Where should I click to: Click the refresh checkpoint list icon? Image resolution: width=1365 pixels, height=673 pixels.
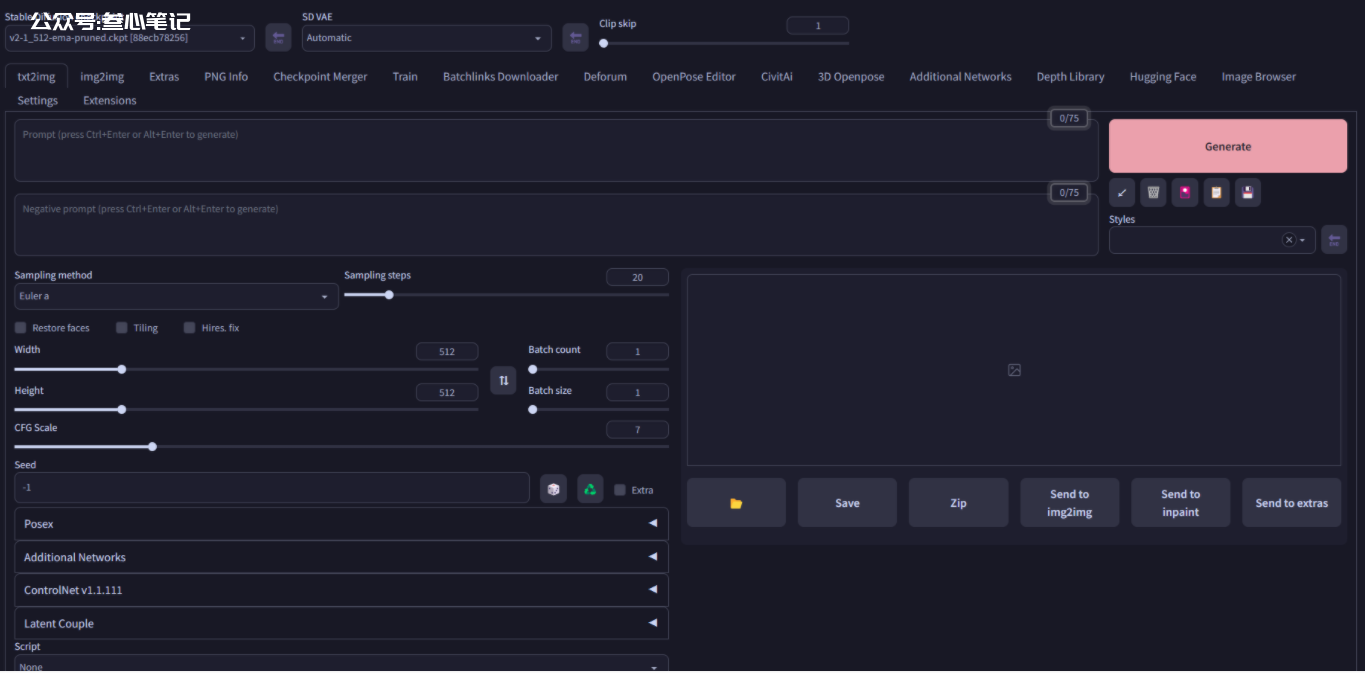click(278, 38)
